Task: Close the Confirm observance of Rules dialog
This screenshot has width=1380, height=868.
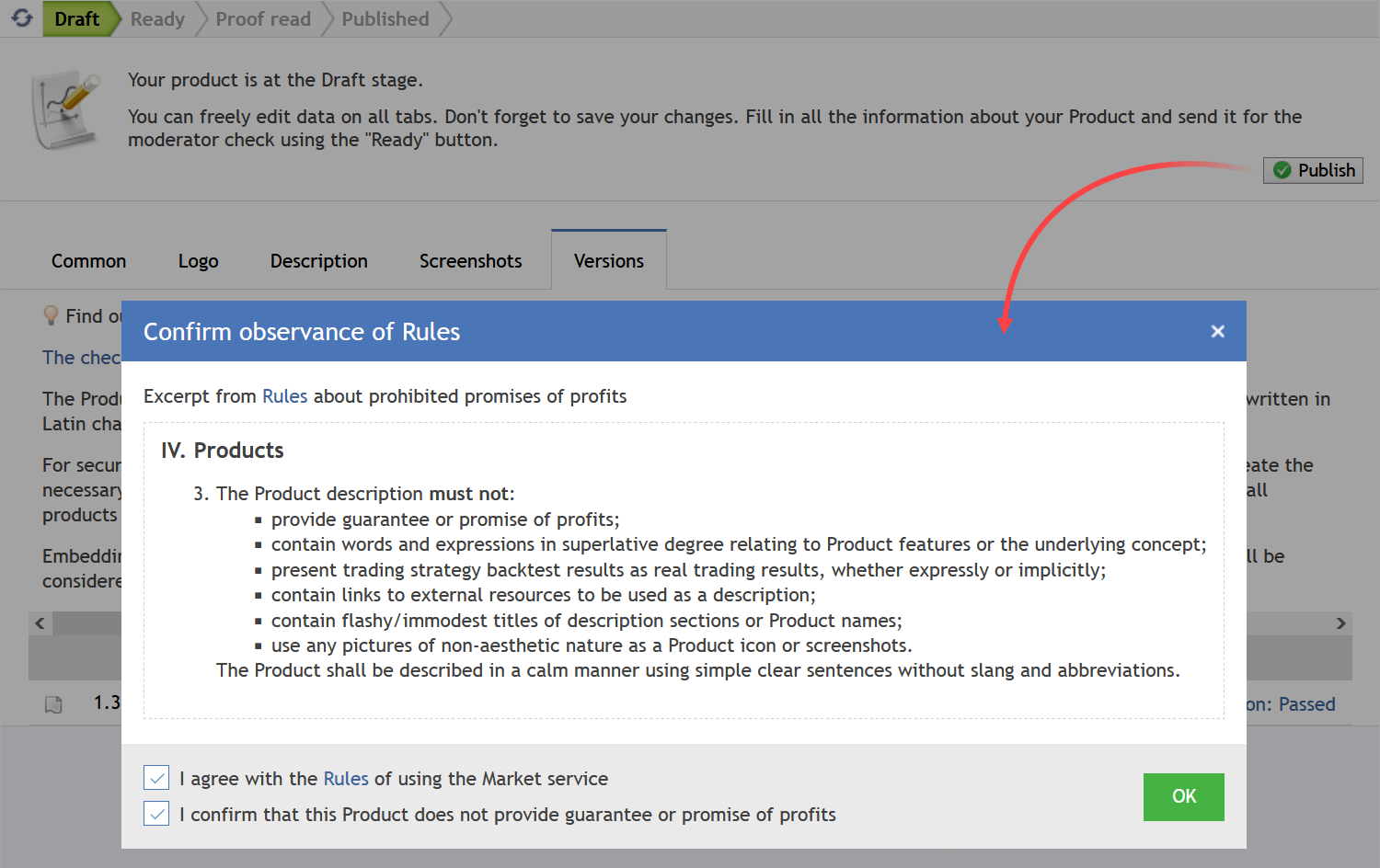Action: 1217,331
